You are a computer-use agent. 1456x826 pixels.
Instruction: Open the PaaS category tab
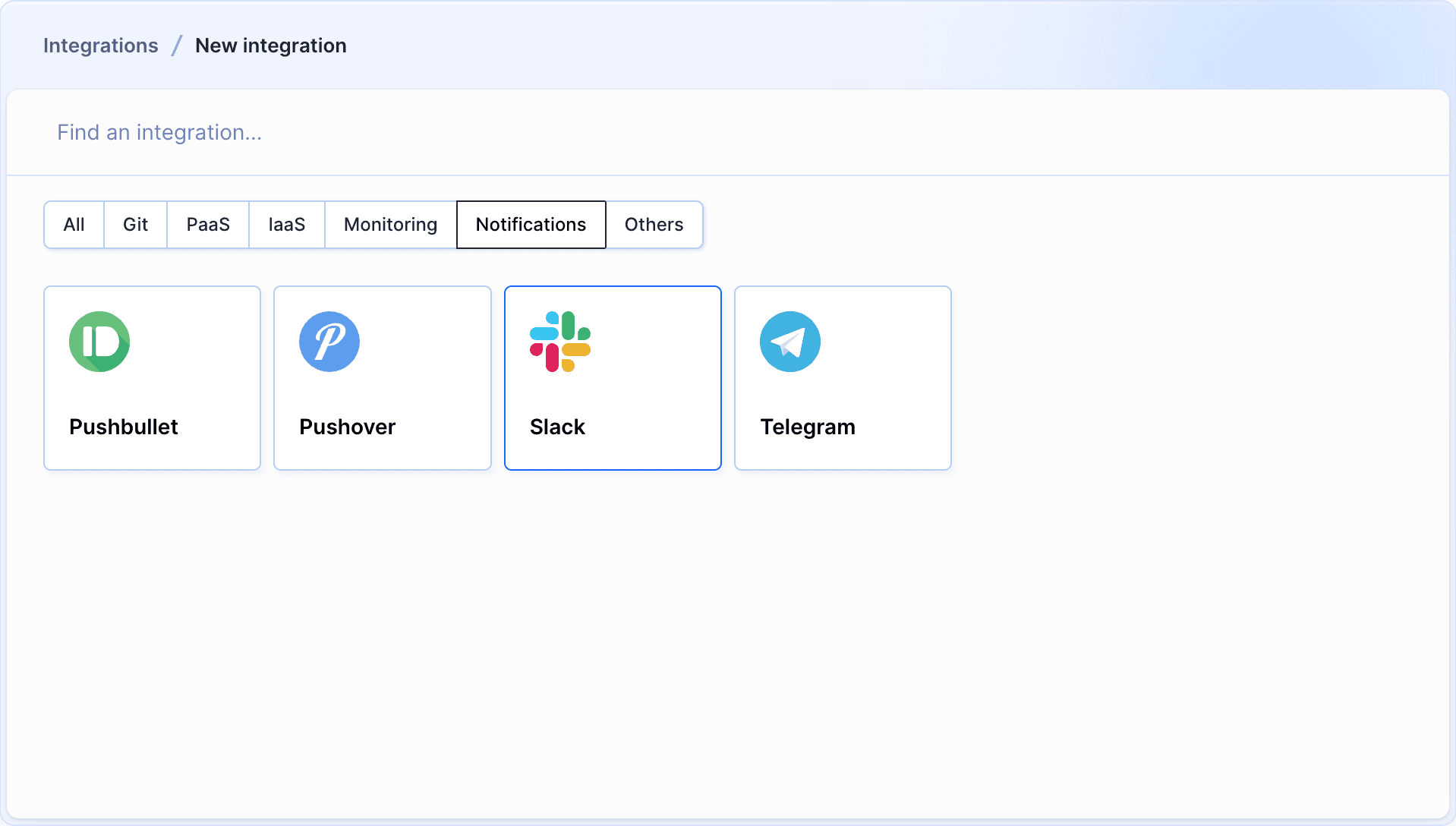click(x=208, y=225)
